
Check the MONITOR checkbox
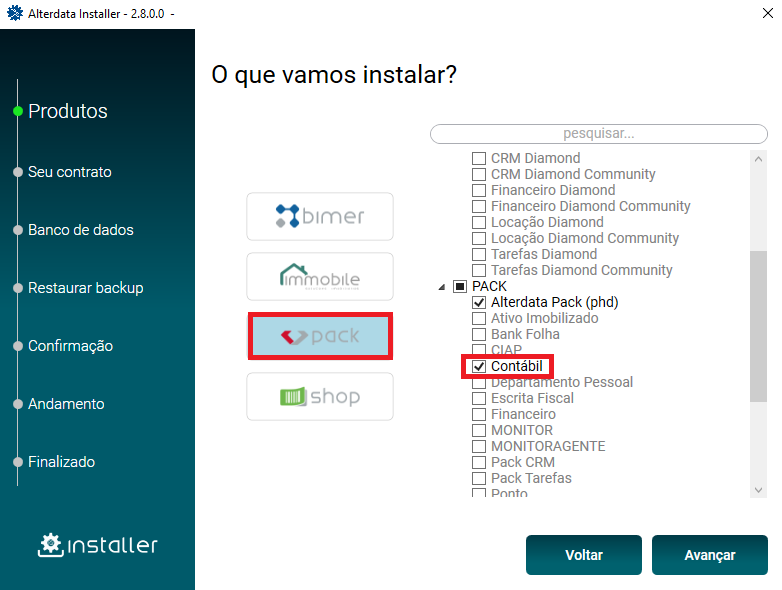point(479,430)
